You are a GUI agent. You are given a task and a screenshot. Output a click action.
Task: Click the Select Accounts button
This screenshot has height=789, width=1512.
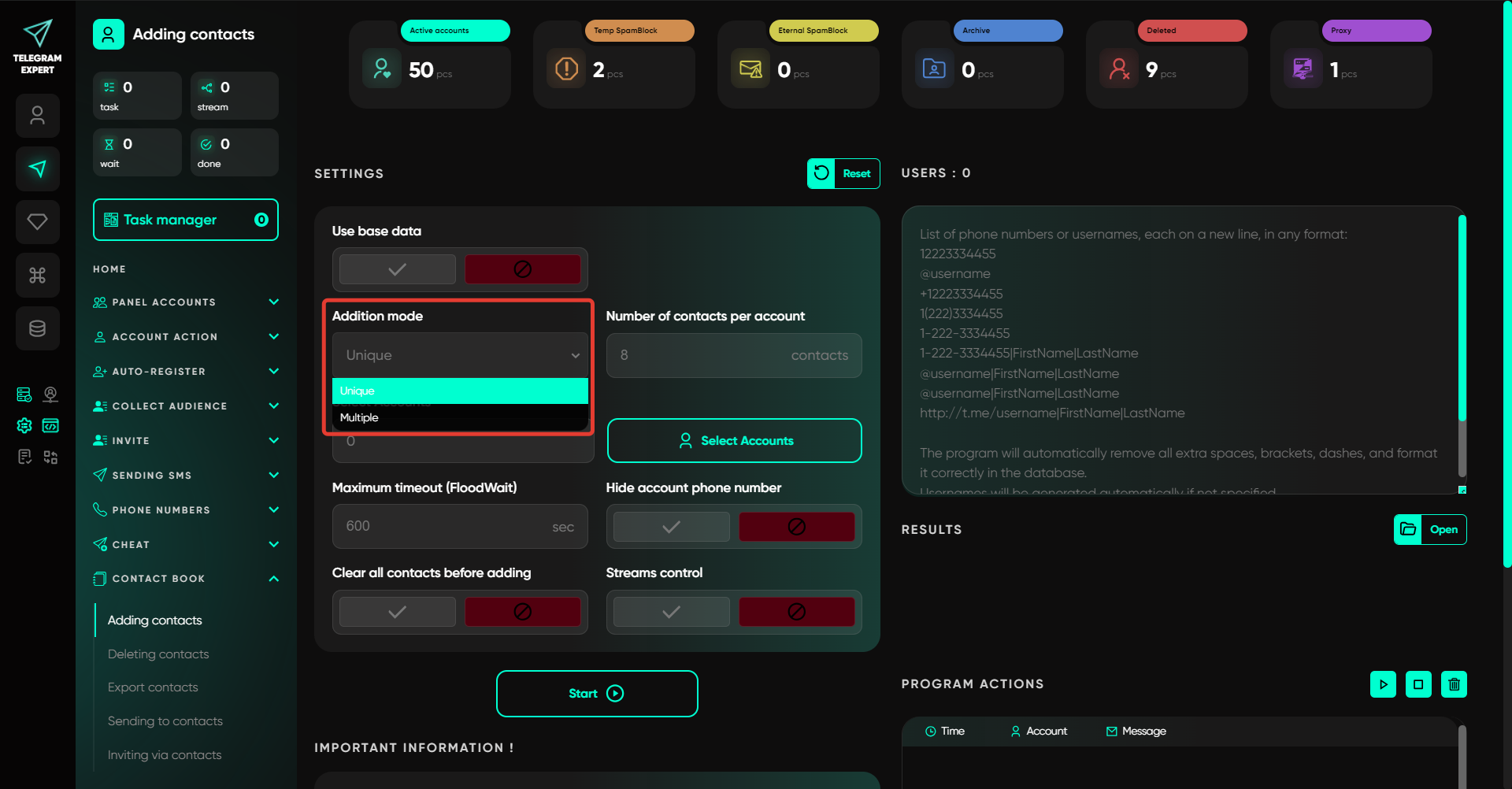pyautogui.click(x=734, y=441)
